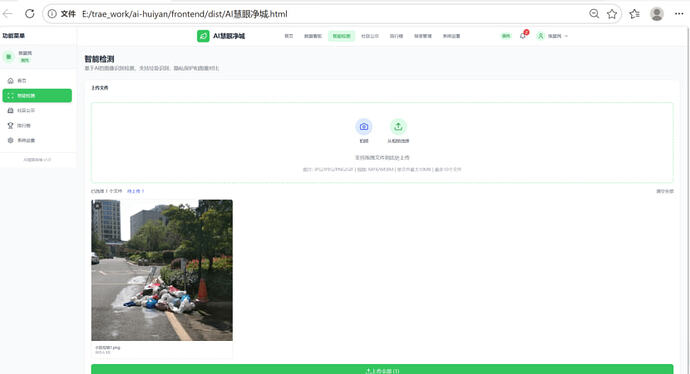The width and height of the screenshot is (690, 374).
Task: Click the camera take-photo icon
Action: point(363,127)
